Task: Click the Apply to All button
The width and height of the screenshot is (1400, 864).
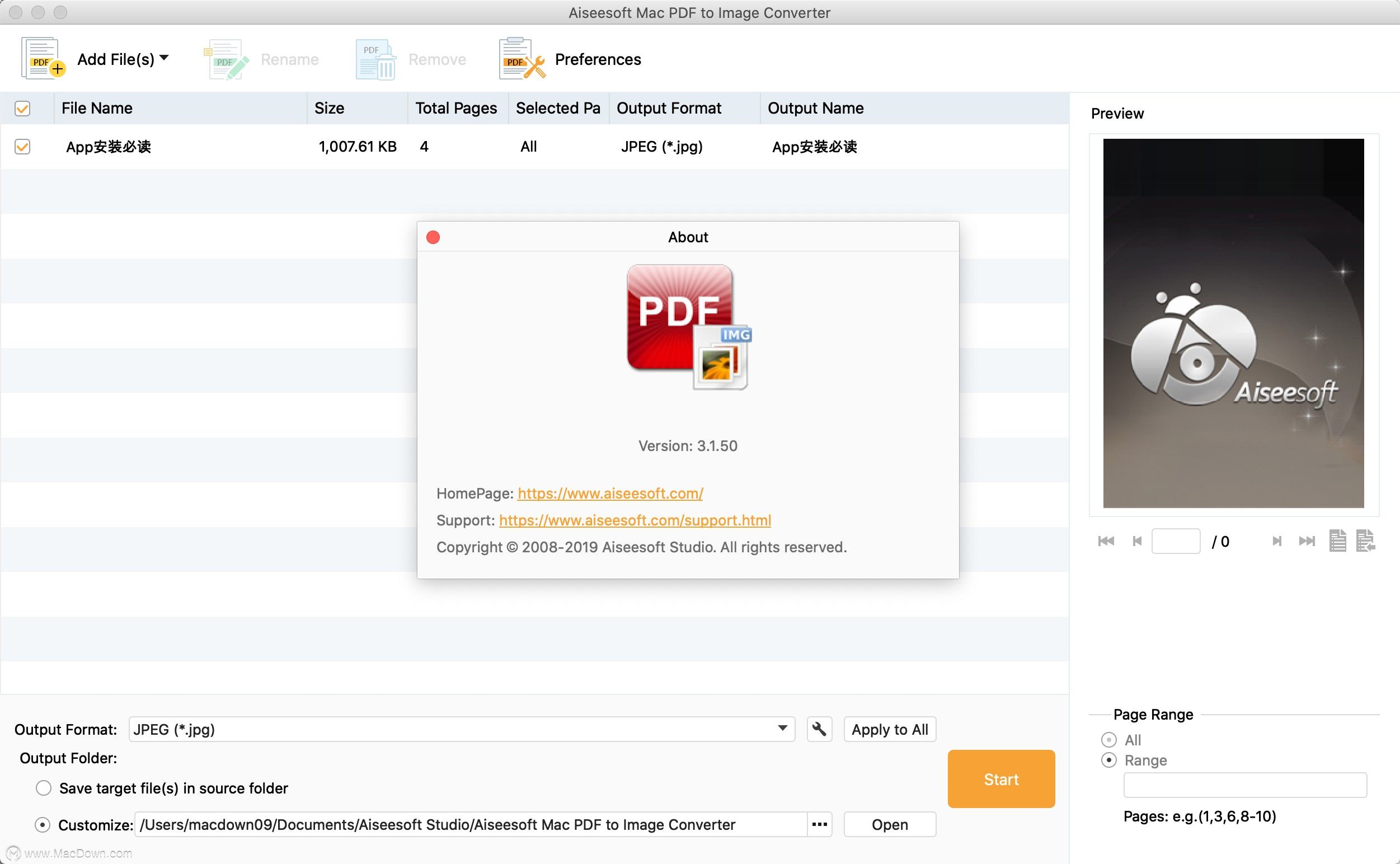Action: [x=889, y=729]
